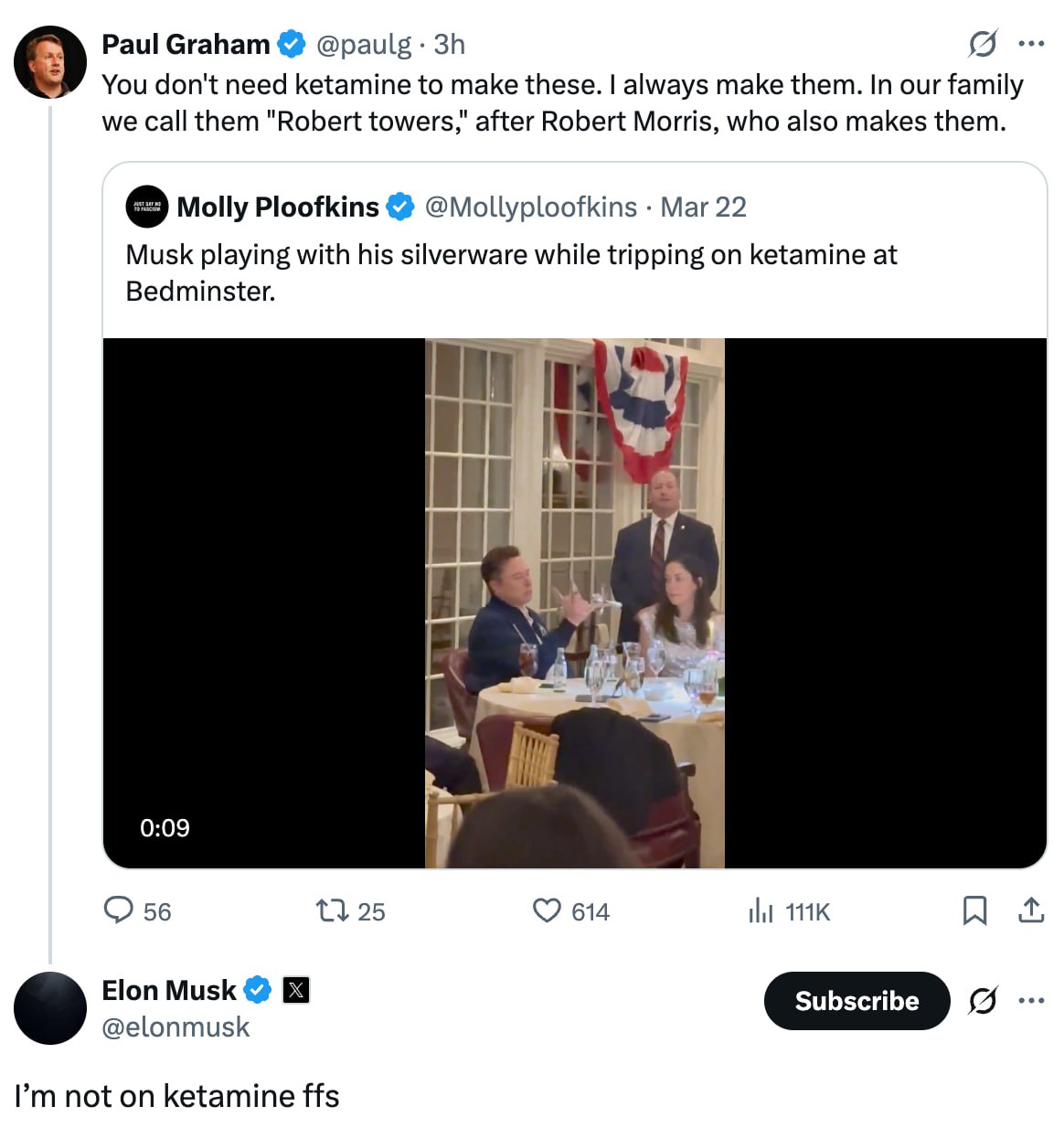This screenshot has width=1064, height=1128.
Task: Open Paul Graham's profile picture
Action: (50, 62)
